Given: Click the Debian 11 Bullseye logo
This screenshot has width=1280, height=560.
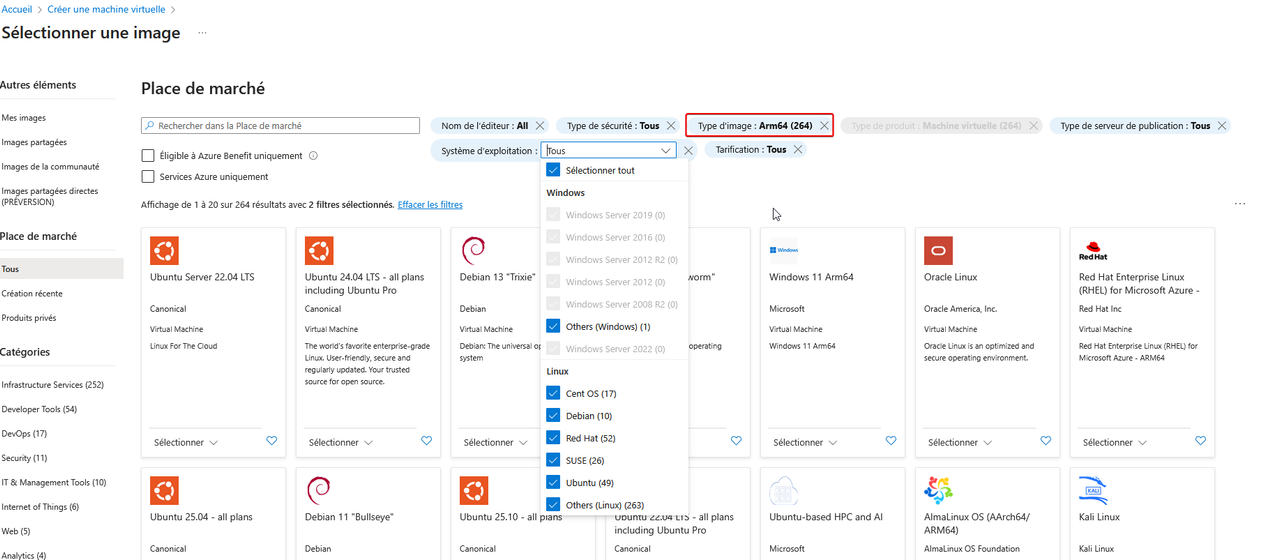Looking at the screenshot, I should tap(319, 490).
